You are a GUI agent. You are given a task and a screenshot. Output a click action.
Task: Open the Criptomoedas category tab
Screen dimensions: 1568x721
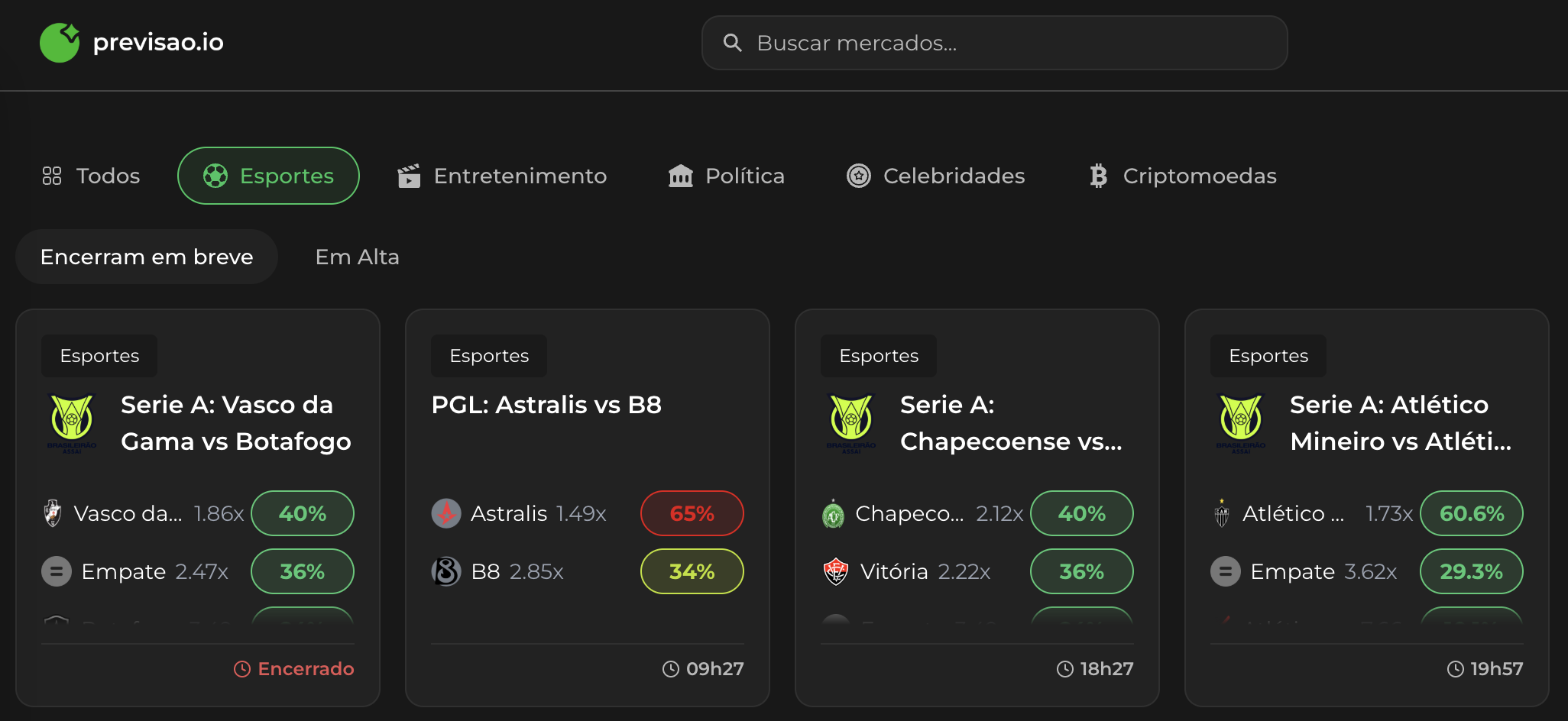1181,175
